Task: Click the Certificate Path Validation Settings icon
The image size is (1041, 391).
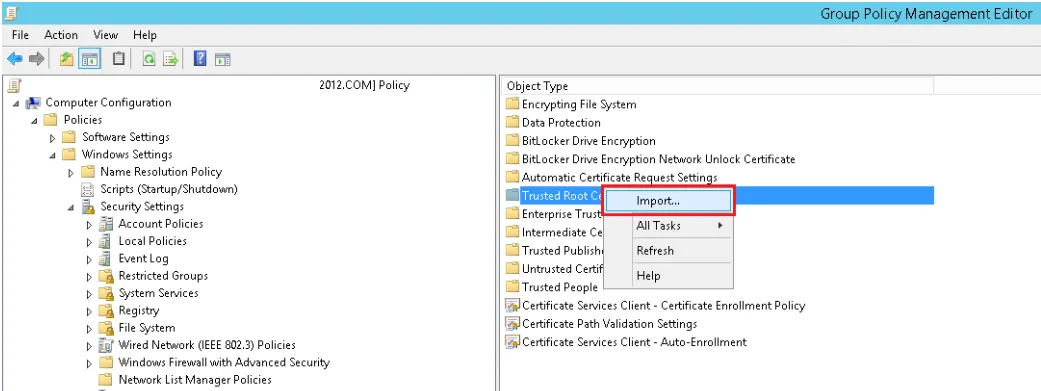Action: coord(512,324)
